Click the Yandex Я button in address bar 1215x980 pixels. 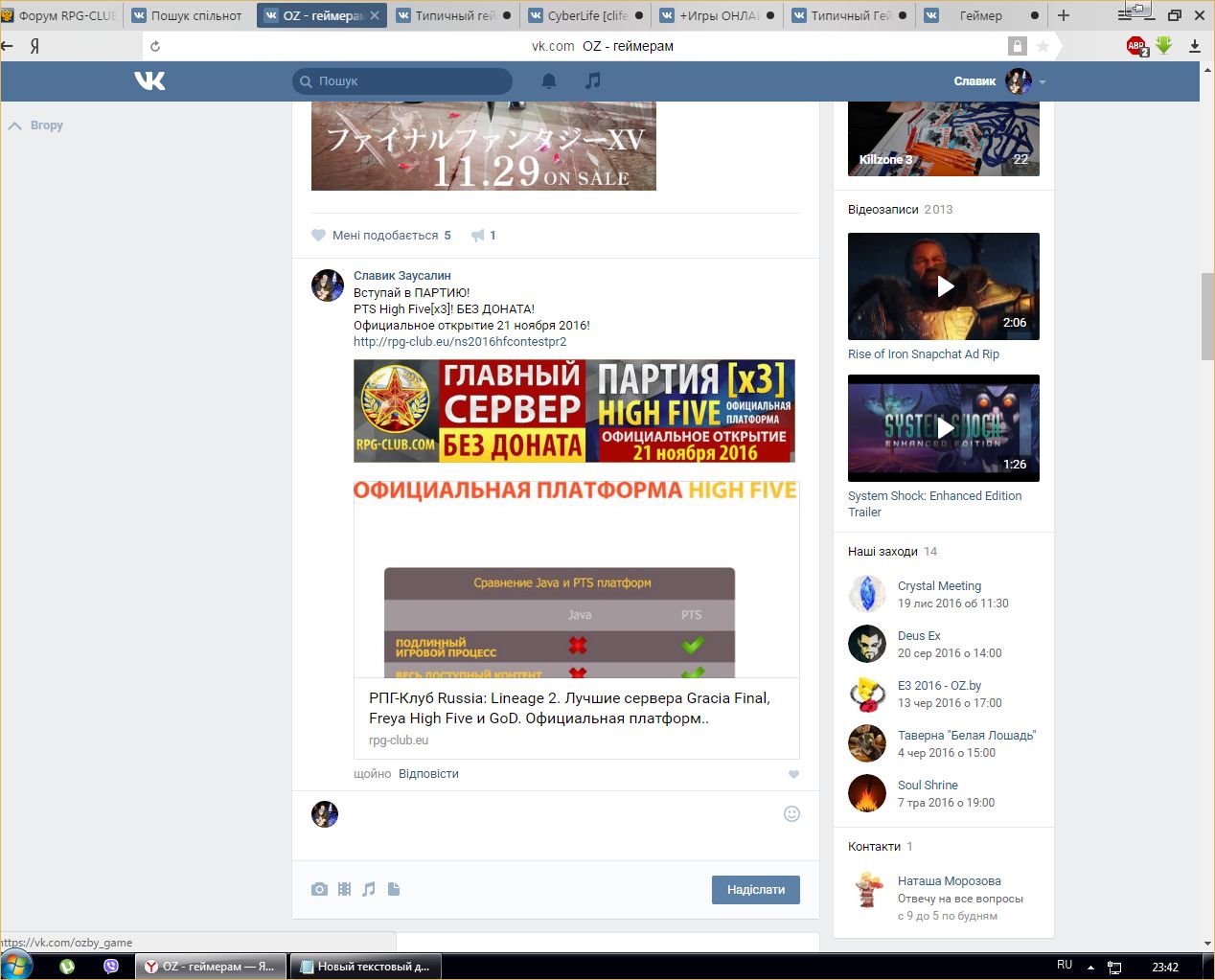click(34, 46)
